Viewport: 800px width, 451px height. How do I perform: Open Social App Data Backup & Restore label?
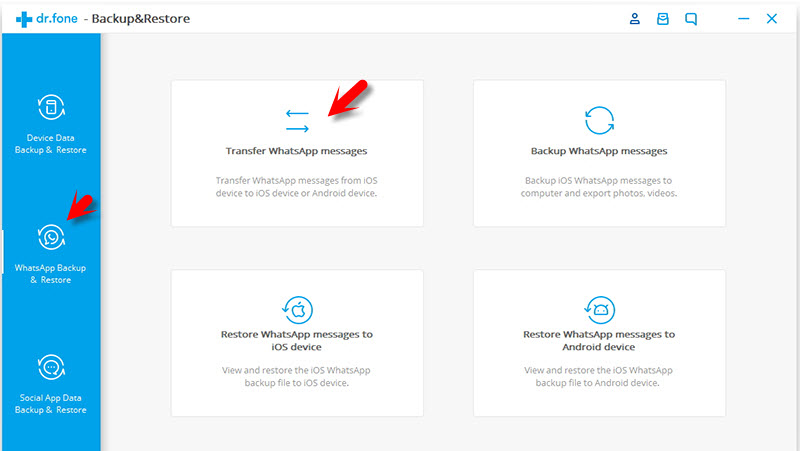pos(51,404)
